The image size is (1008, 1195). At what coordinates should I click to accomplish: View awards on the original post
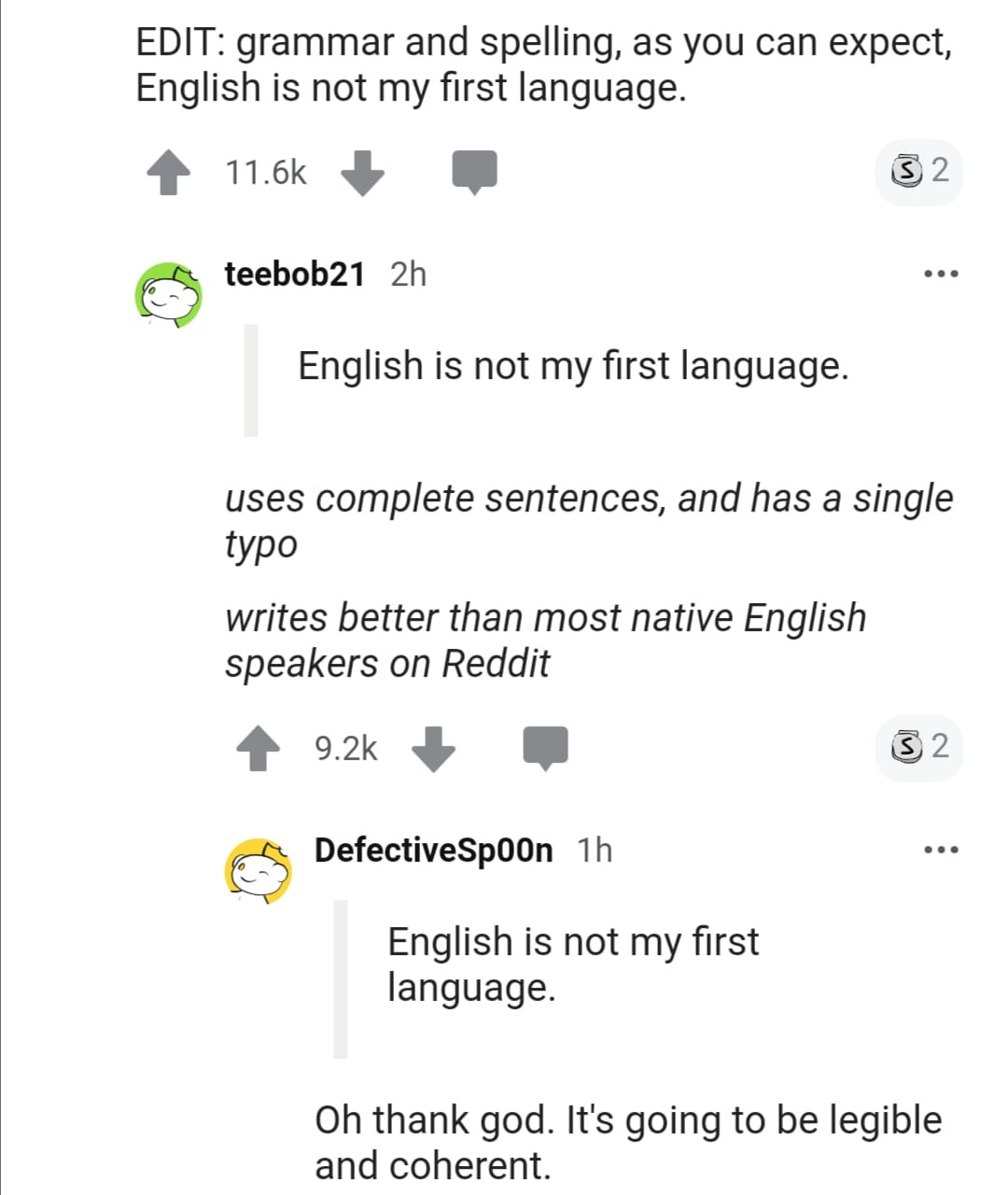919,171
